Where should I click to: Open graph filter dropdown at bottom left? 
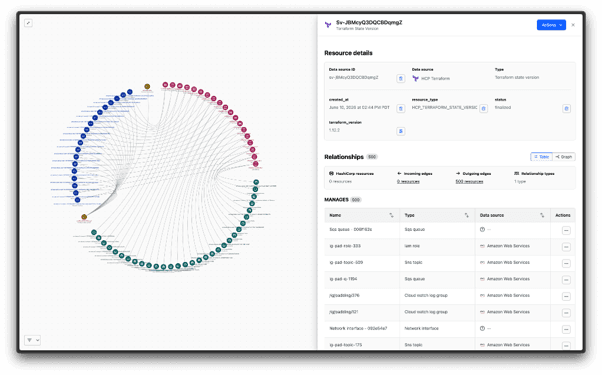(33, 340)
